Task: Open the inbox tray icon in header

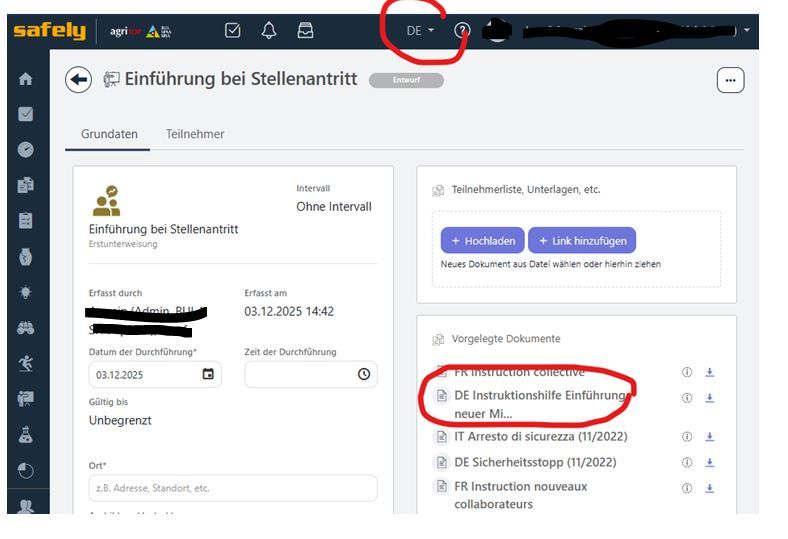Action: [x=305, y=31]
